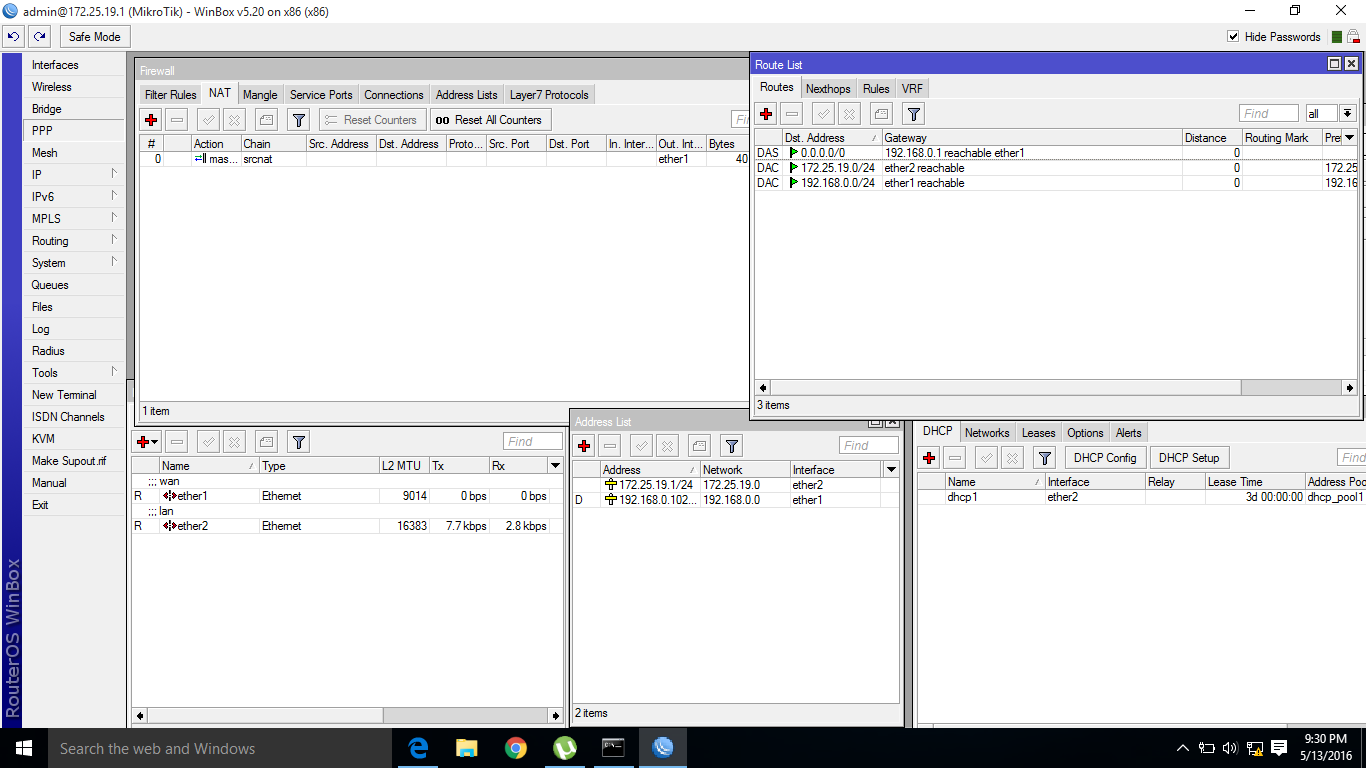
Task: Open the filter funnel in the Firewall window
Action: [x=298, y=120]
